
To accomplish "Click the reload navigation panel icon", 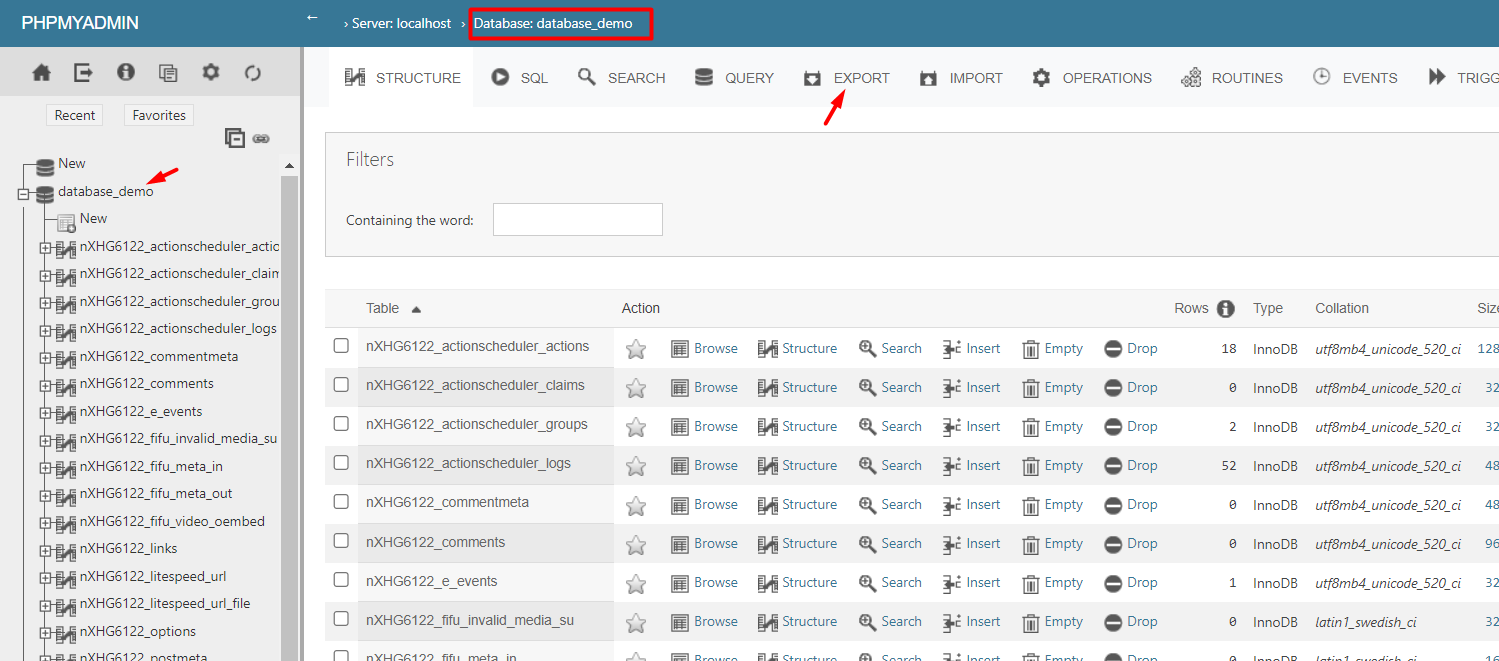I will tap(253, 73).
